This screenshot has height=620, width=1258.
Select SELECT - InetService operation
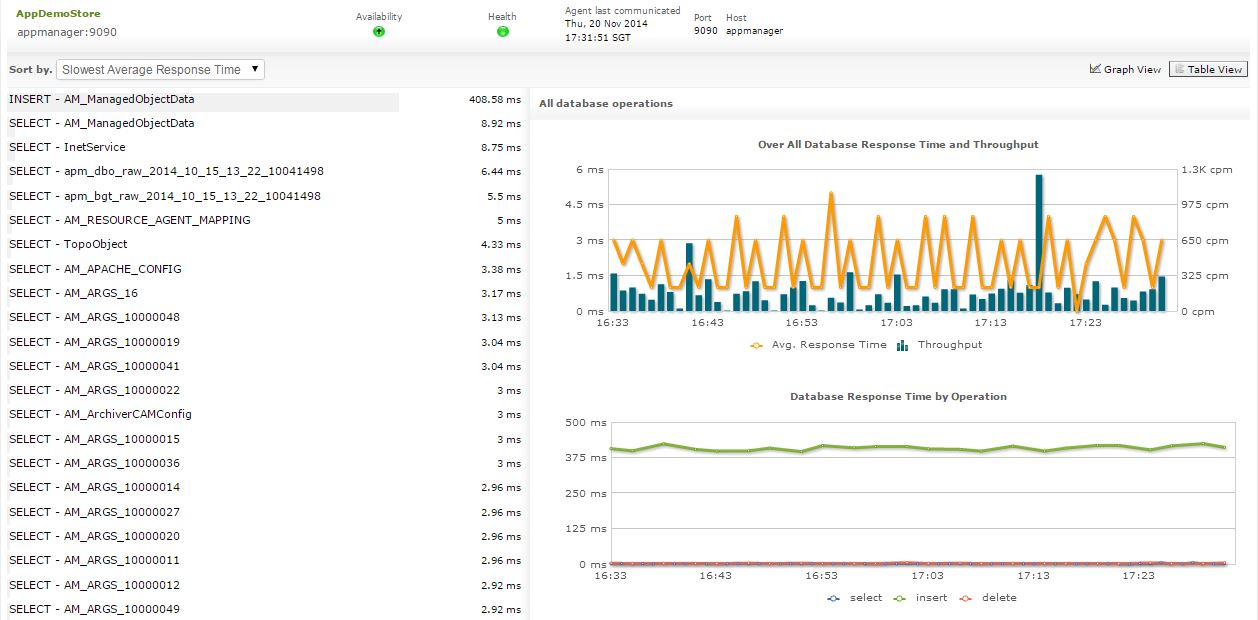point(67,147)
